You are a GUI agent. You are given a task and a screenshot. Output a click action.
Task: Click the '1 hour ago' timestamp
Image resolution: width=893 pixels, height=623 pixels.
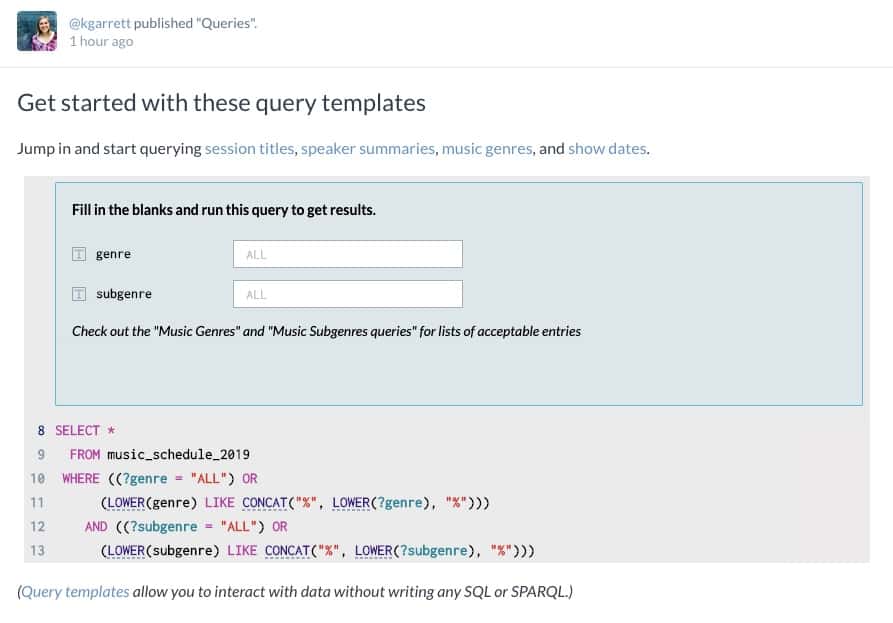point(101,42)
